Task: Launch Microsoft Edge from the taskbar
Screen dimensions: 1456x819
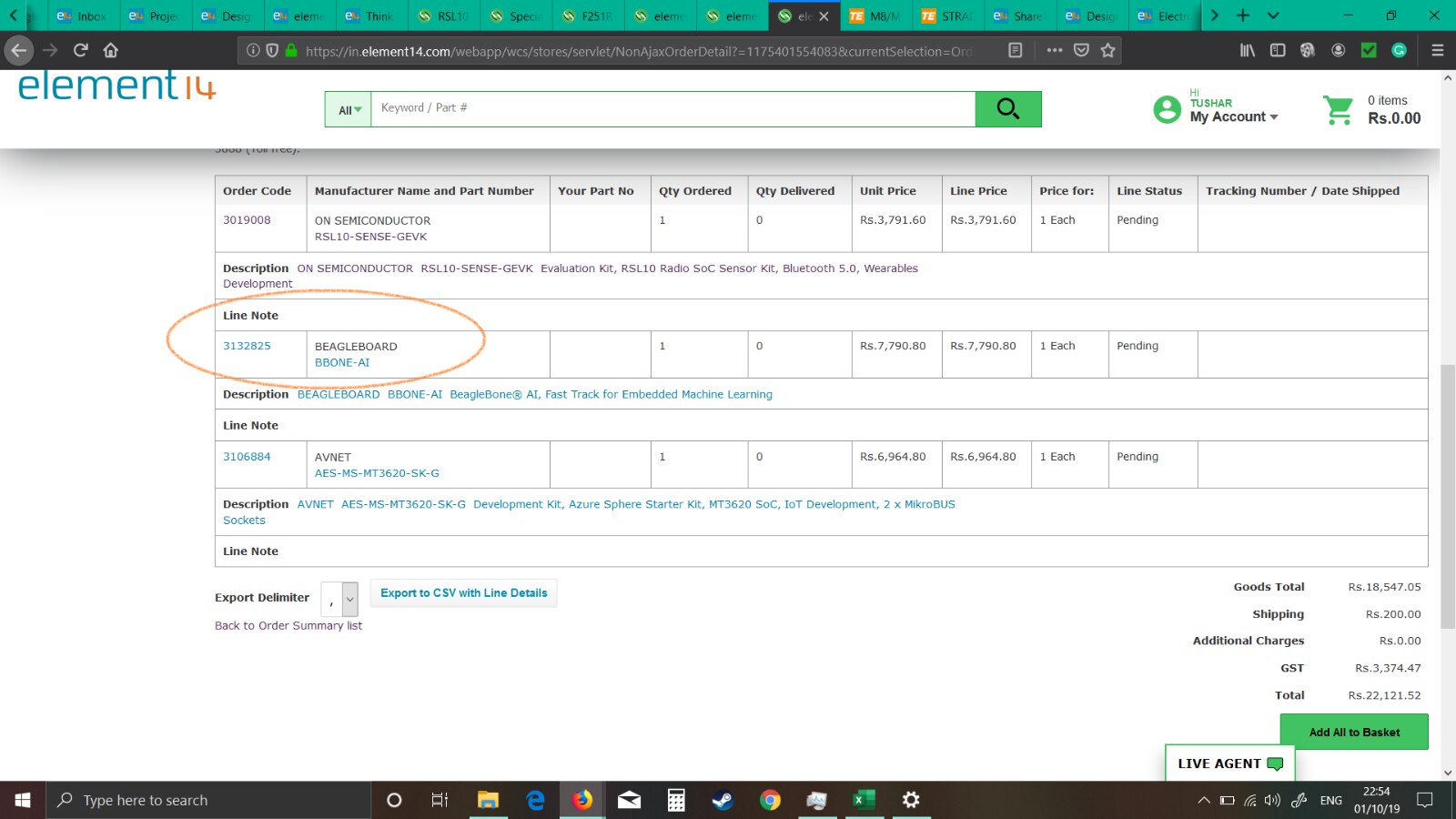Action: click(535, 800)
